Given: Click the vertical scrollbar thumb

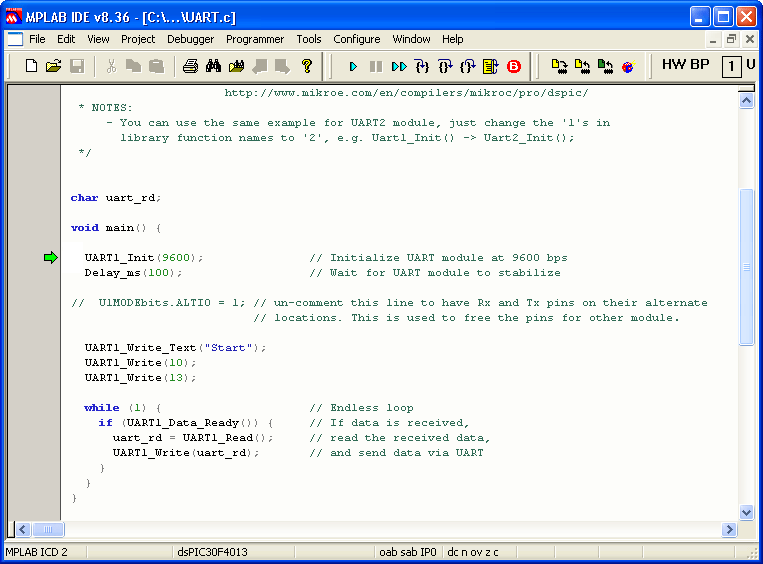Looking at the screenshot, I should point(746,267).
